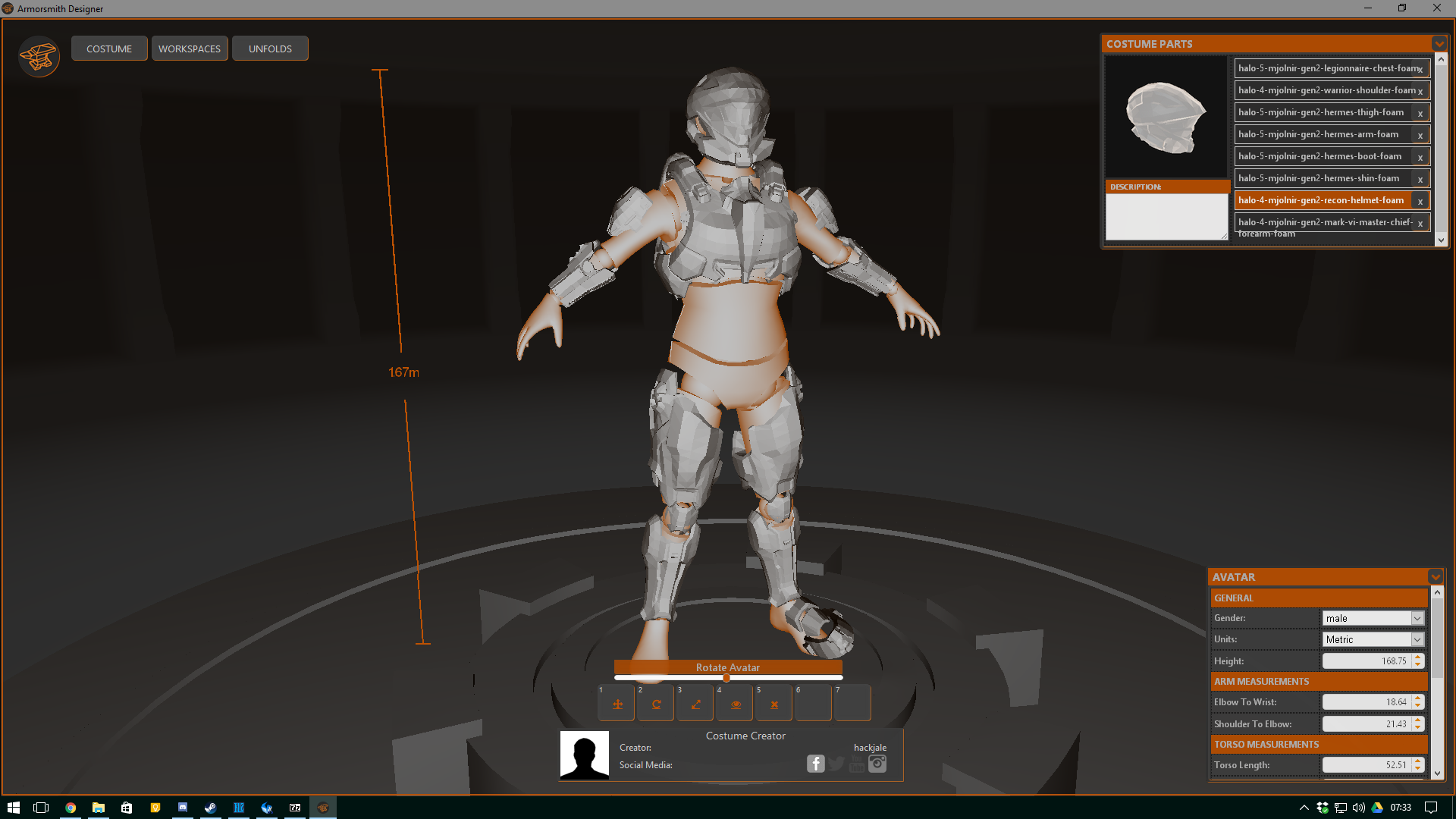This screenshot has height=819, width=1456.
Task: Remove hermes-thigh-foam part with x
Action: [1421, 114]
